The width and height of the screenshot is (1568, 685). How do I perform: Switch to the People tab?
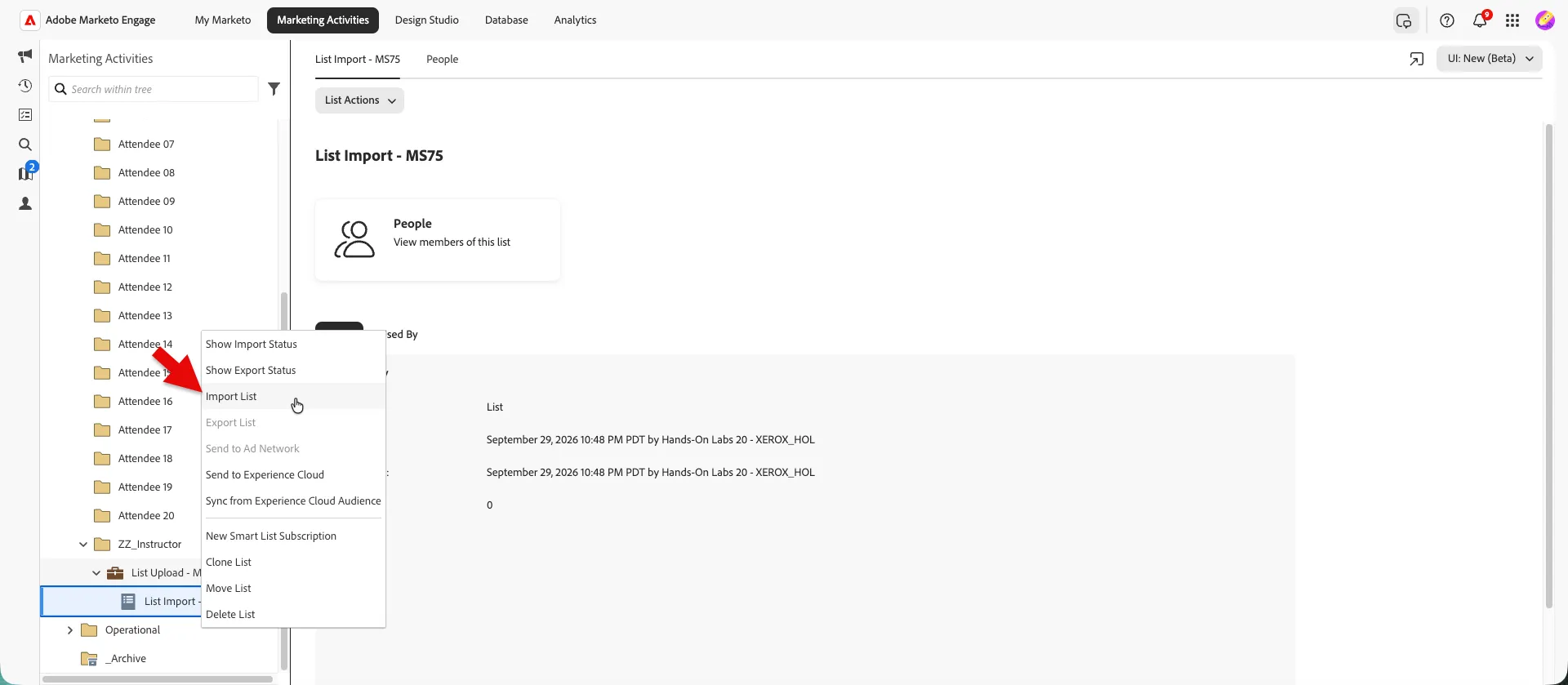[442, 60]
